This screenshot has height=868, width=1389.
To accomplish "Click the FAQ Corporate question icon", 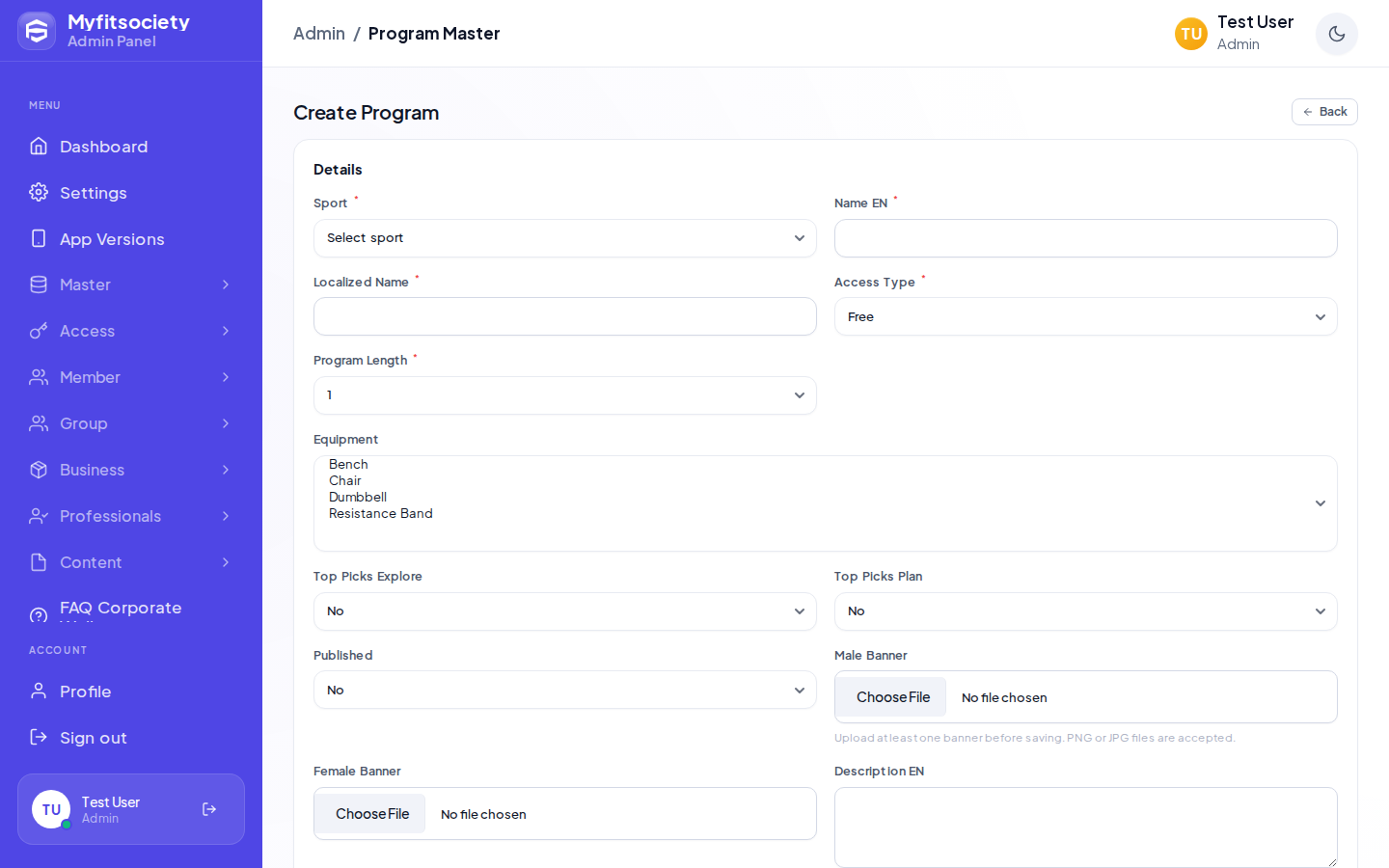I will (39, 614).
